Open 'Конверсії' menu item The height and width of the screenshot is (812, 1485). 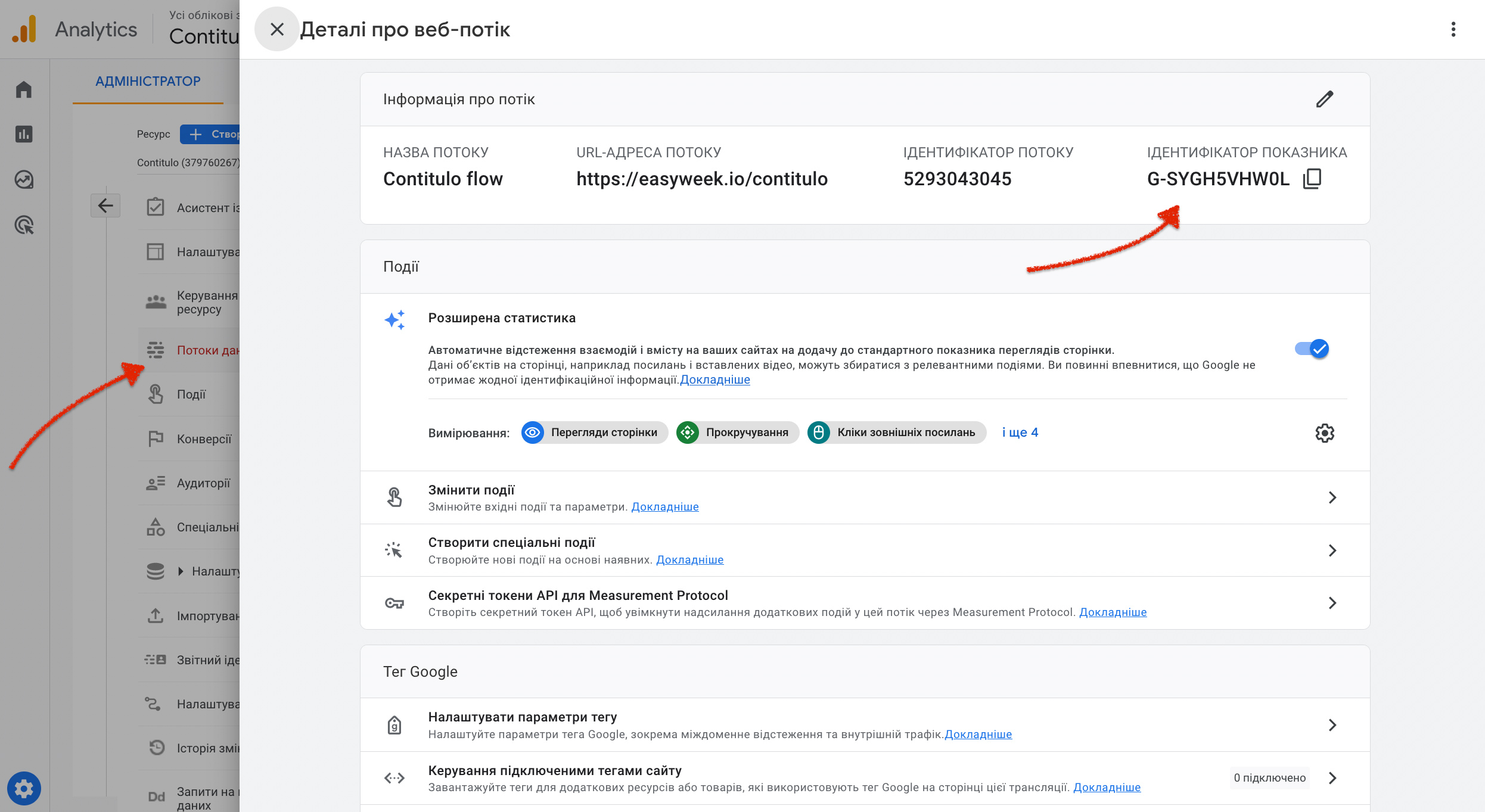coord(189,439)
